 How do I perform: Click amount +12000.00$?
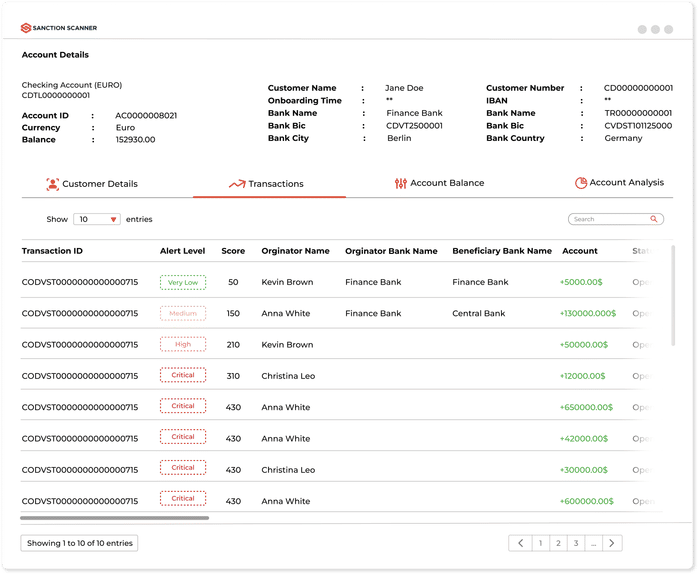coord(582,376)
